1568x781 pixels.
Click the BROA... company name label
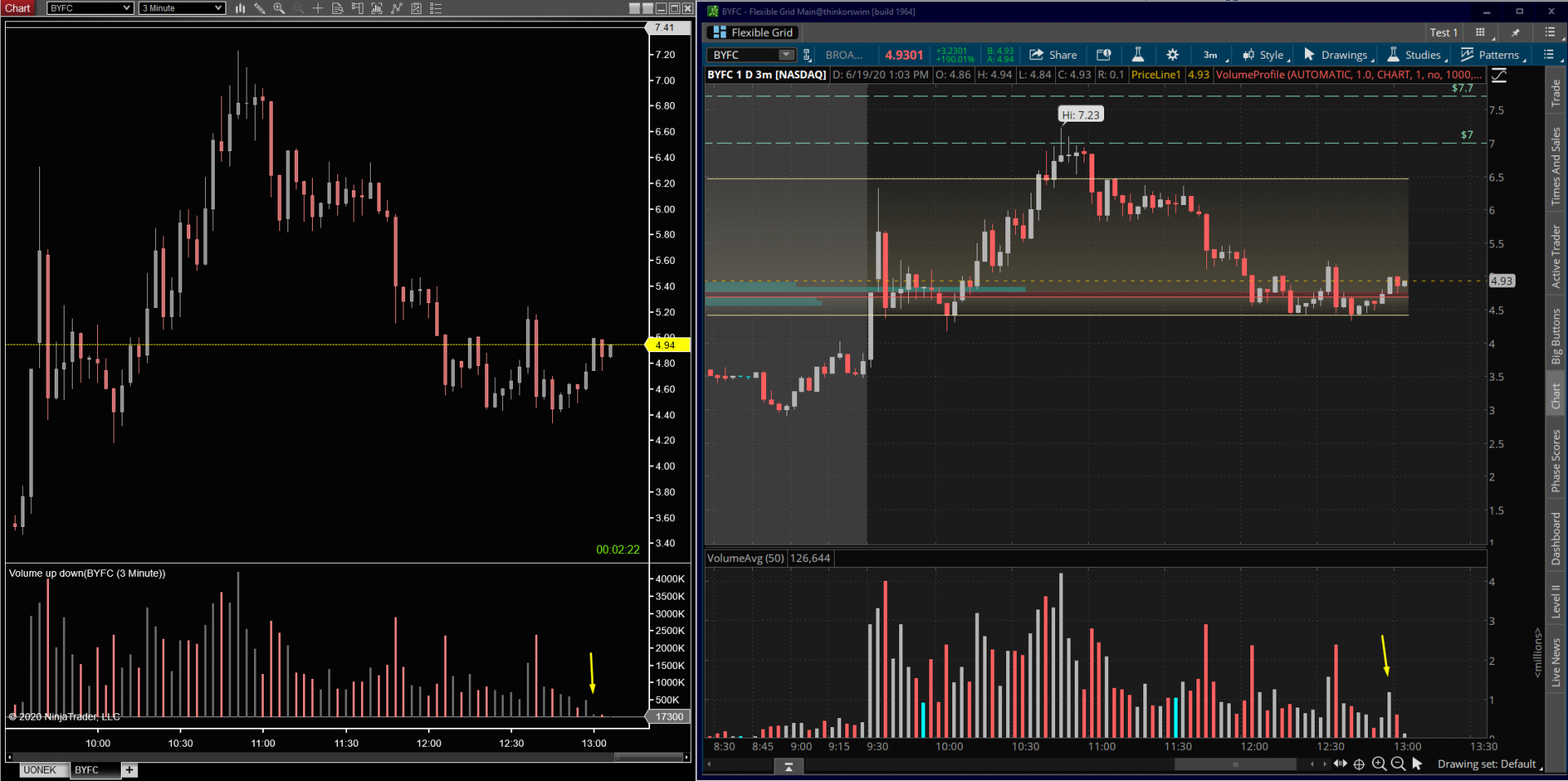click(844, 55)
